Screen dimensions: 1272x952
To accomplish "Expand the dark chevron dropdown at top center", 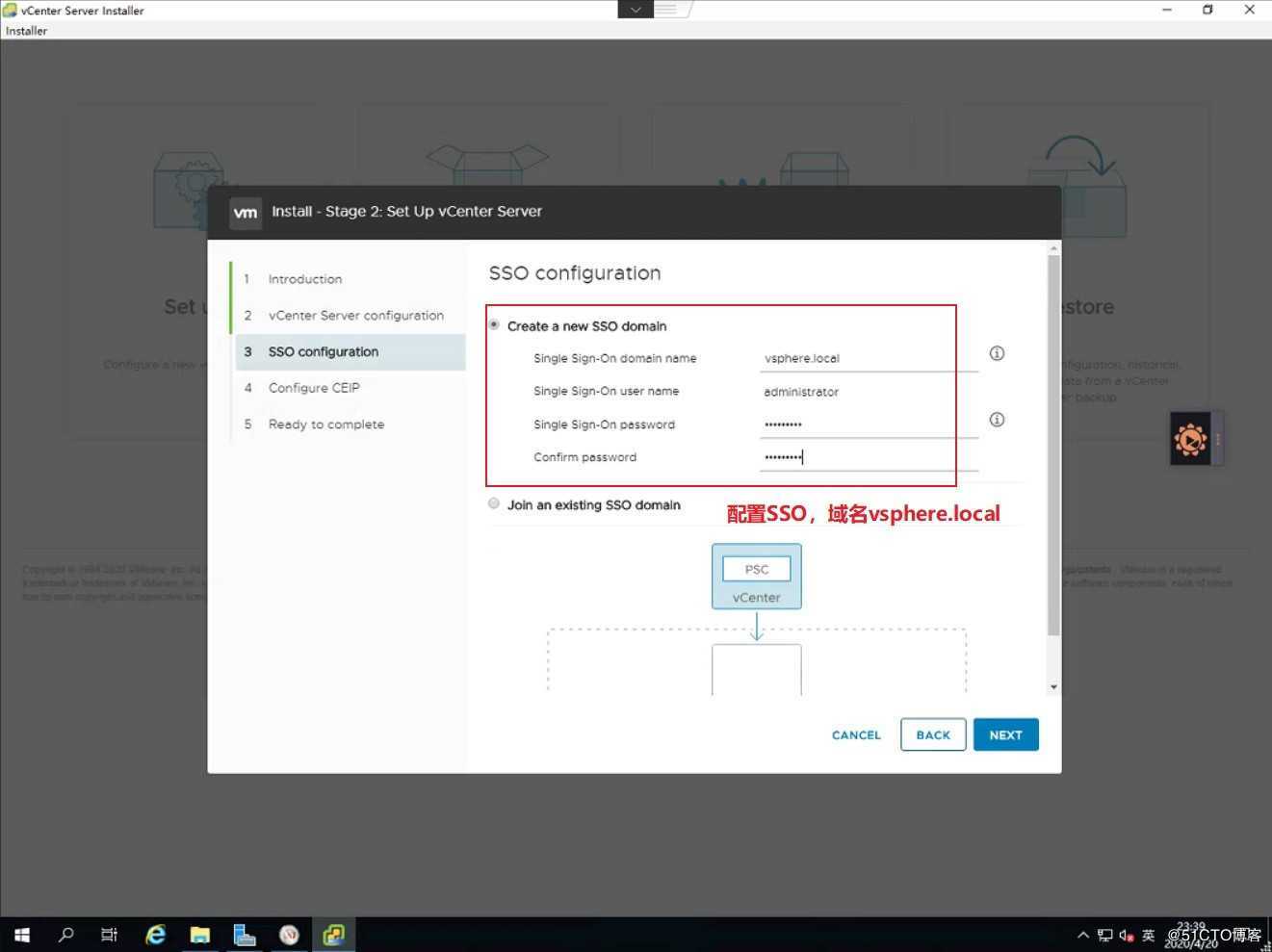I will [x=636, y=10].
